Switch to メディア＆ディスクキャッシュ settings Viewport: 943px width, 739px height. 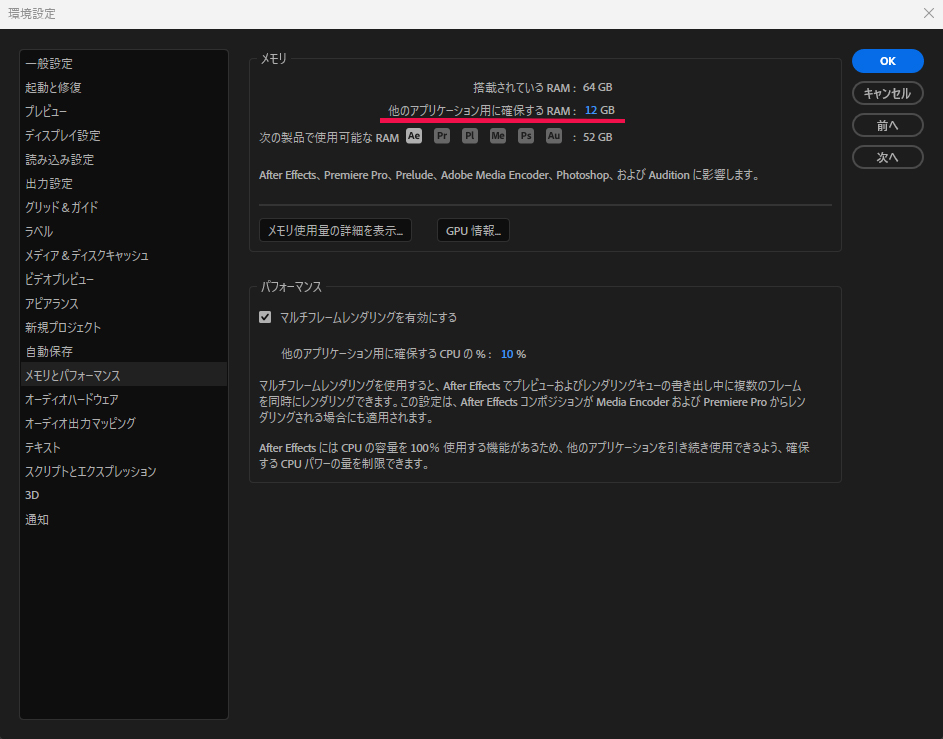87,255
